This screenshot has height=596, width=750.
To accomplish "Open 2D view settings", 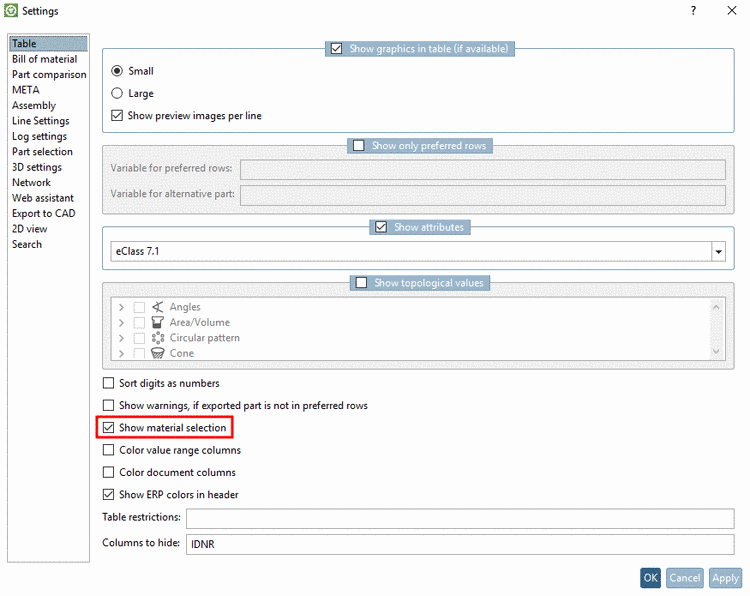I will click(30, 229).
